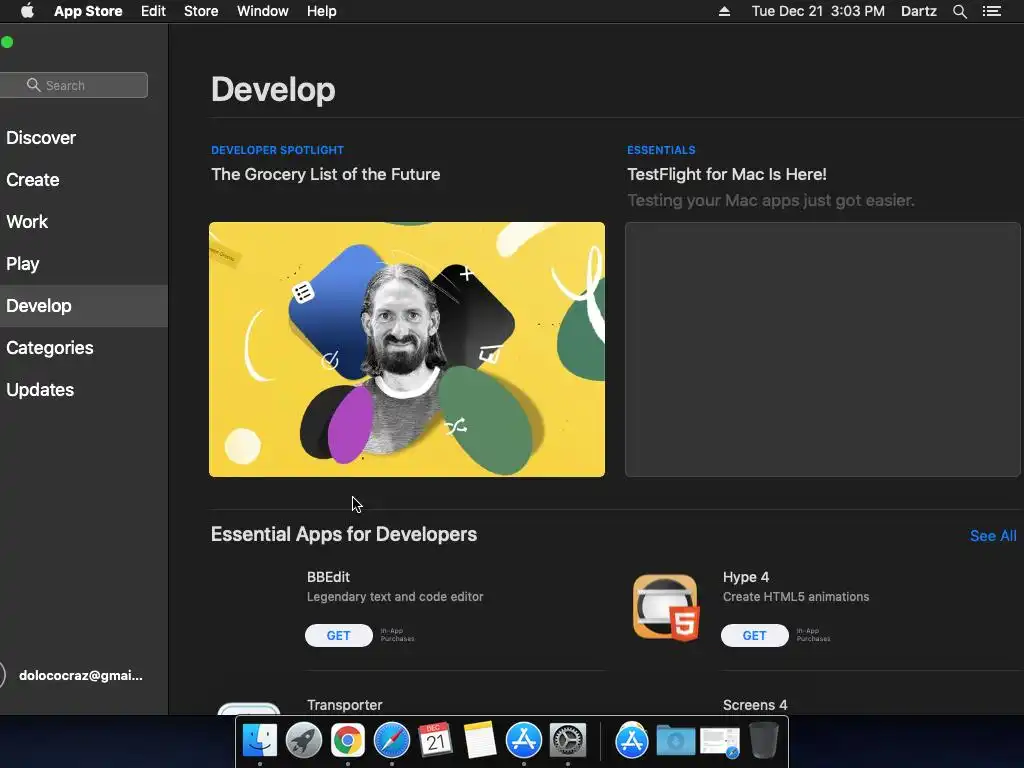Go to Updates in the sidebar
Screen dimensions: 1024x768
click(x=84, y=390)
